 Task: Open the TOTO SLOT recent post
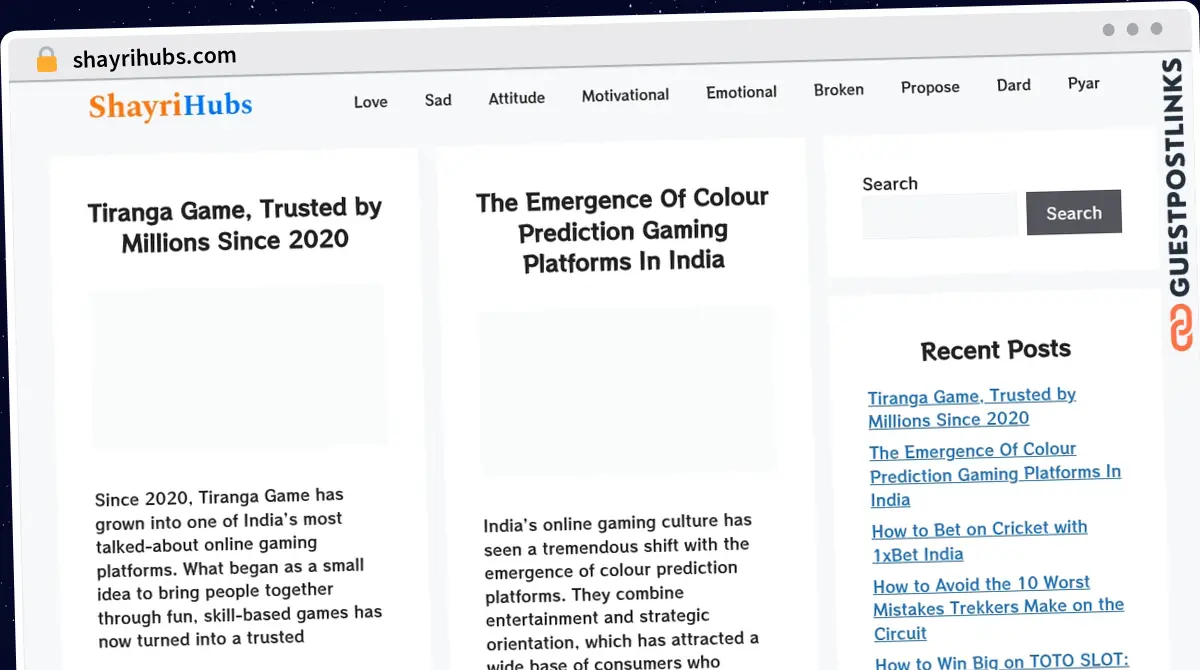click(x=1000, y=662)
